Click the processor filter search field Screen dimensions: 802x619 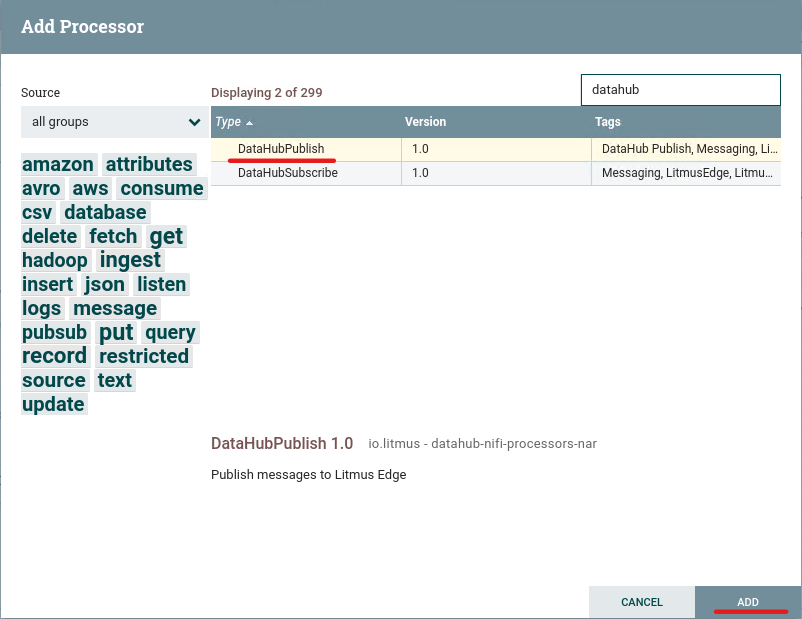click(681, 90)
